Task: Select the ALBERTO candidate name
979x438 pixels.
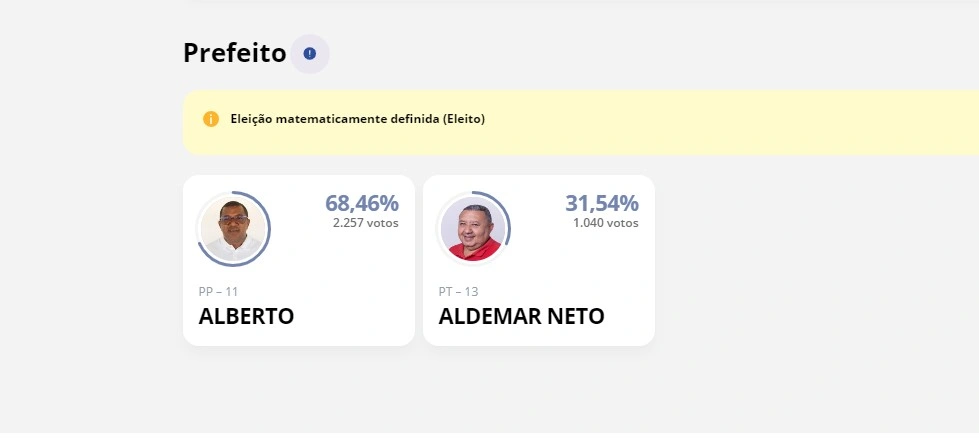Action: click(x=246, y=316)
